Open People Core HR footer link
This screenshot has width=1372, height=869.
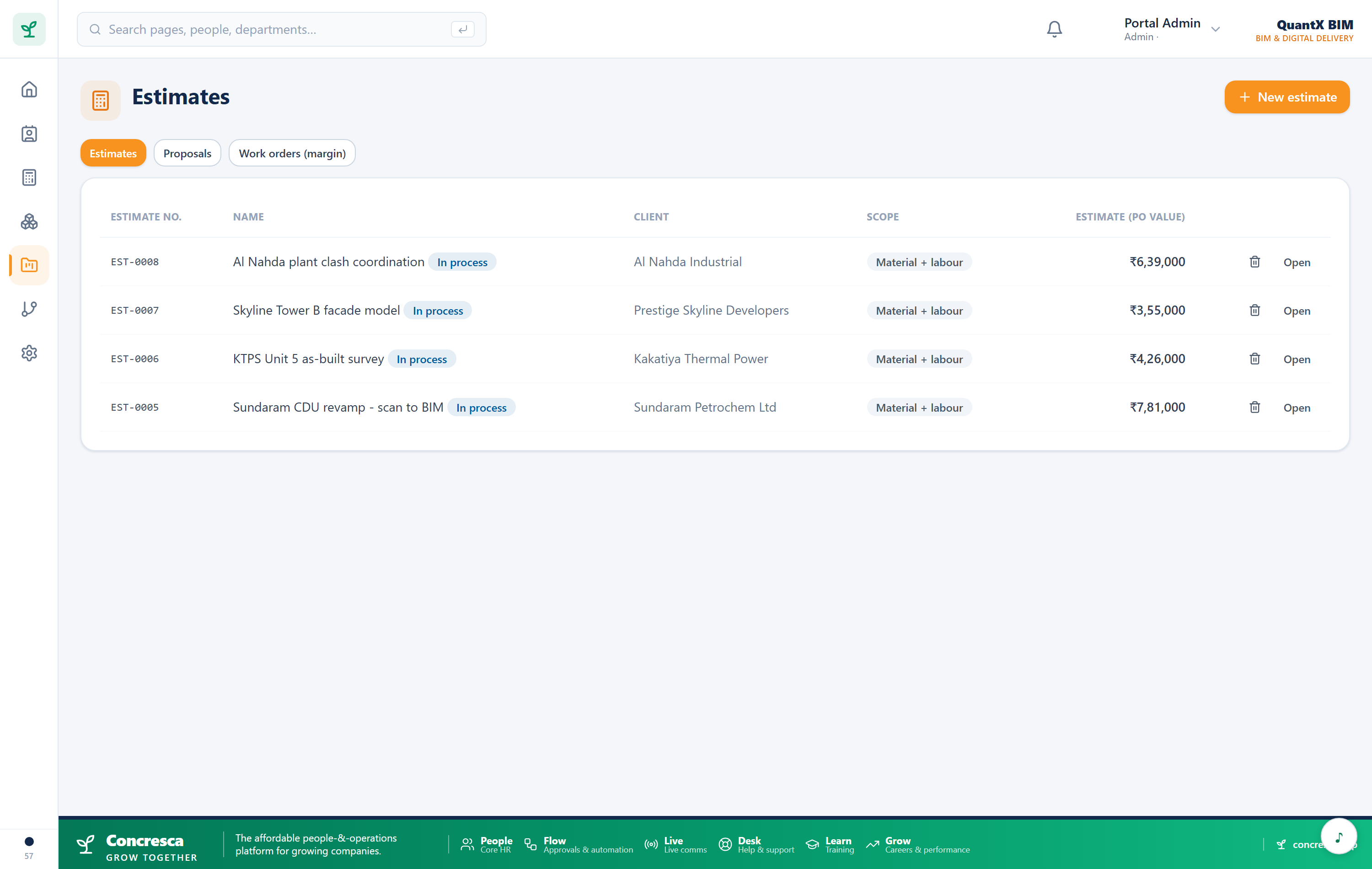click(x=487, y=844)
